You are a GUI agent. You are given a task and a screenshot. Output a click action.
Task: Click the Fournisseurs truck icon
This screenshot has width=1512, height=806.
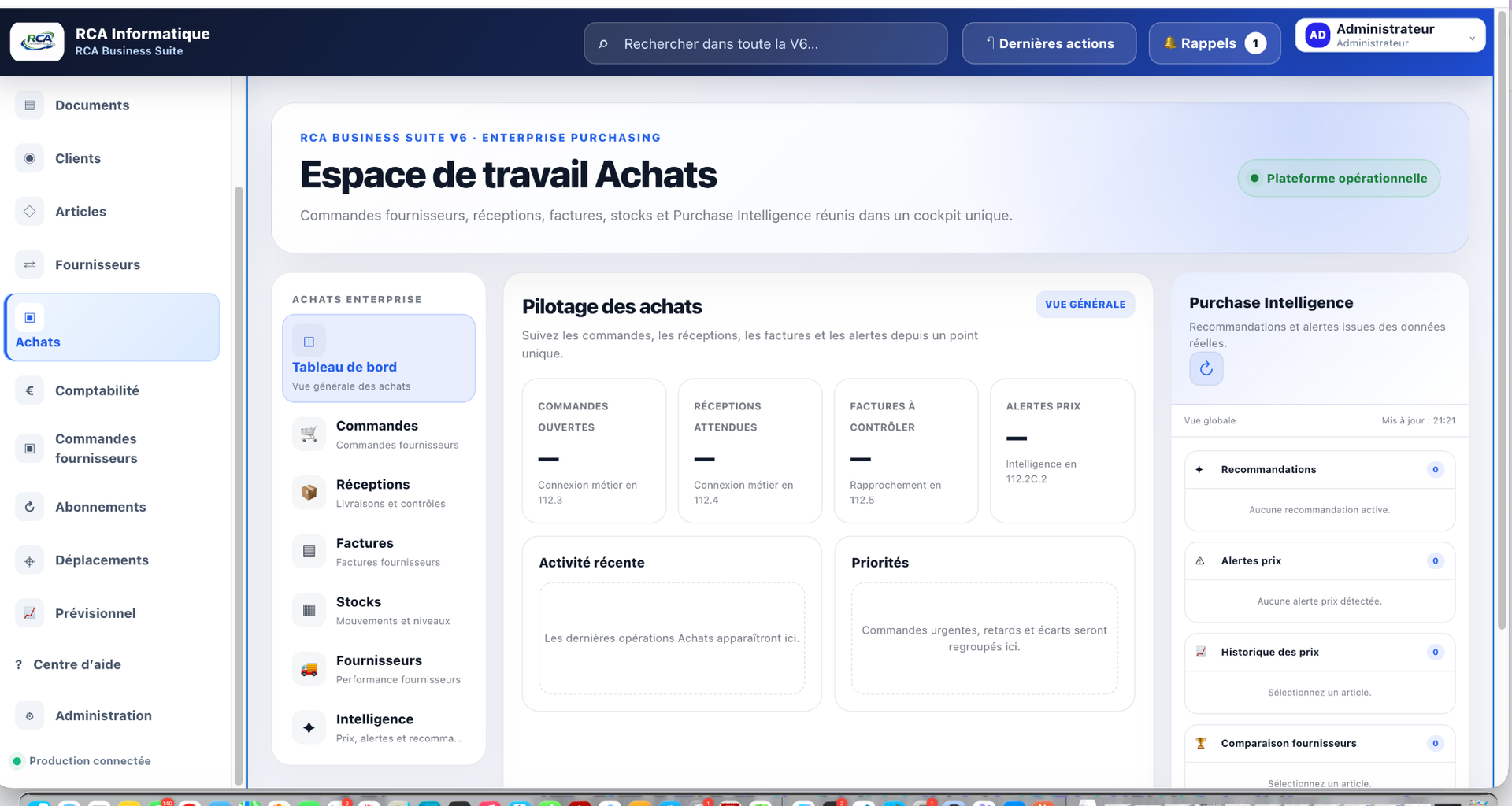point(309,669)
